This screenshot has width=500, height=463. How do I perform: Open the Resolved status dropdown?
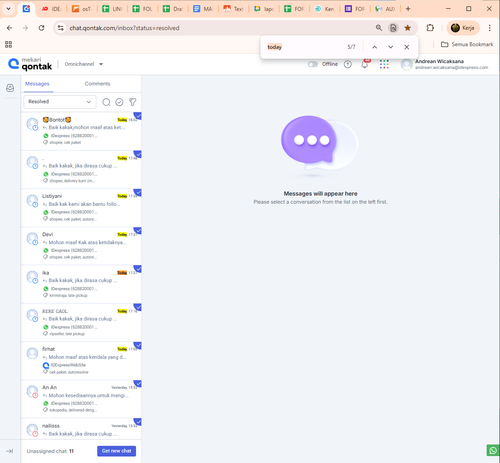coord(60,102)
